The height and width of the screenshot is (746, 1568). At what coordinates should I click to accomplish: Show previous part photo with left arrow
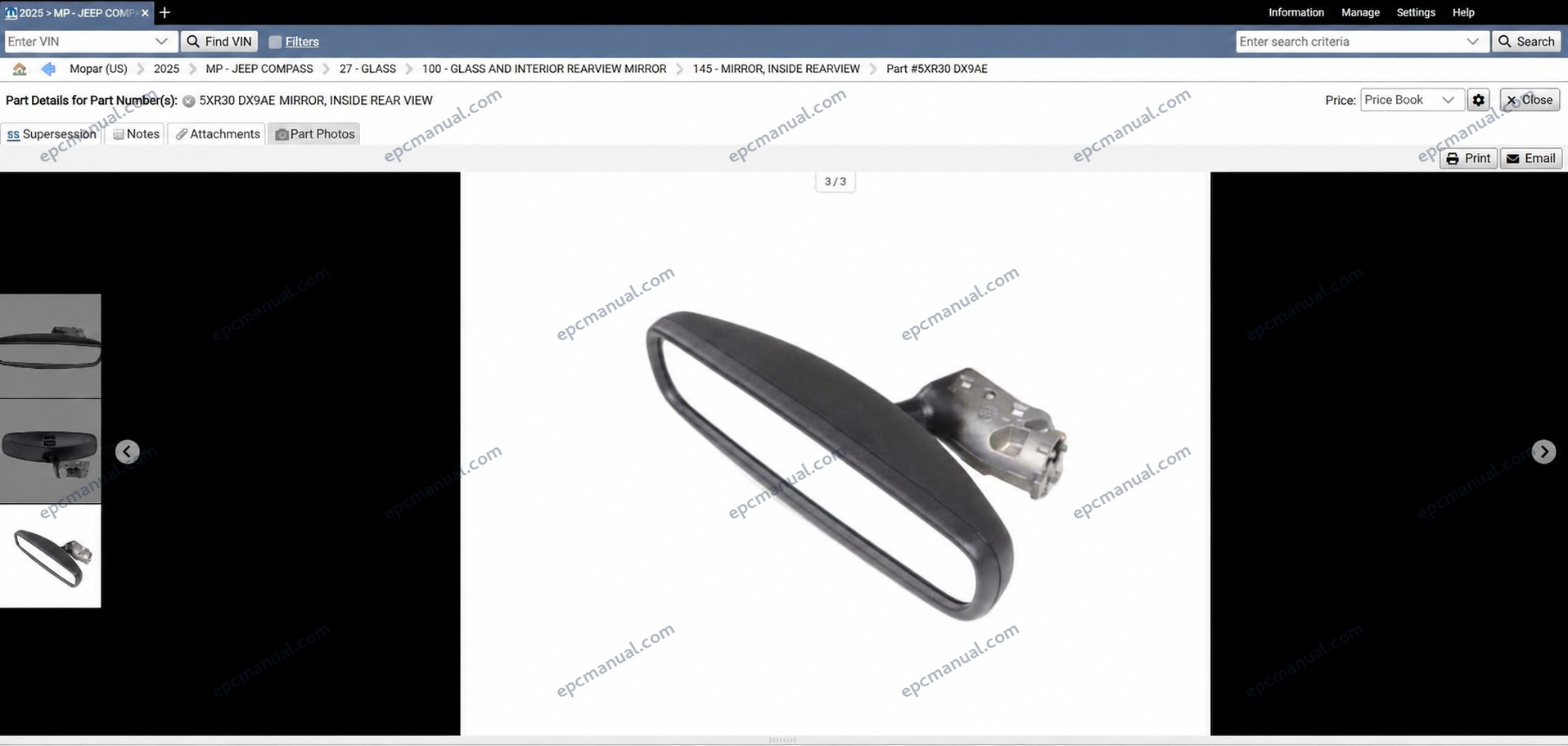click(127, 452)
